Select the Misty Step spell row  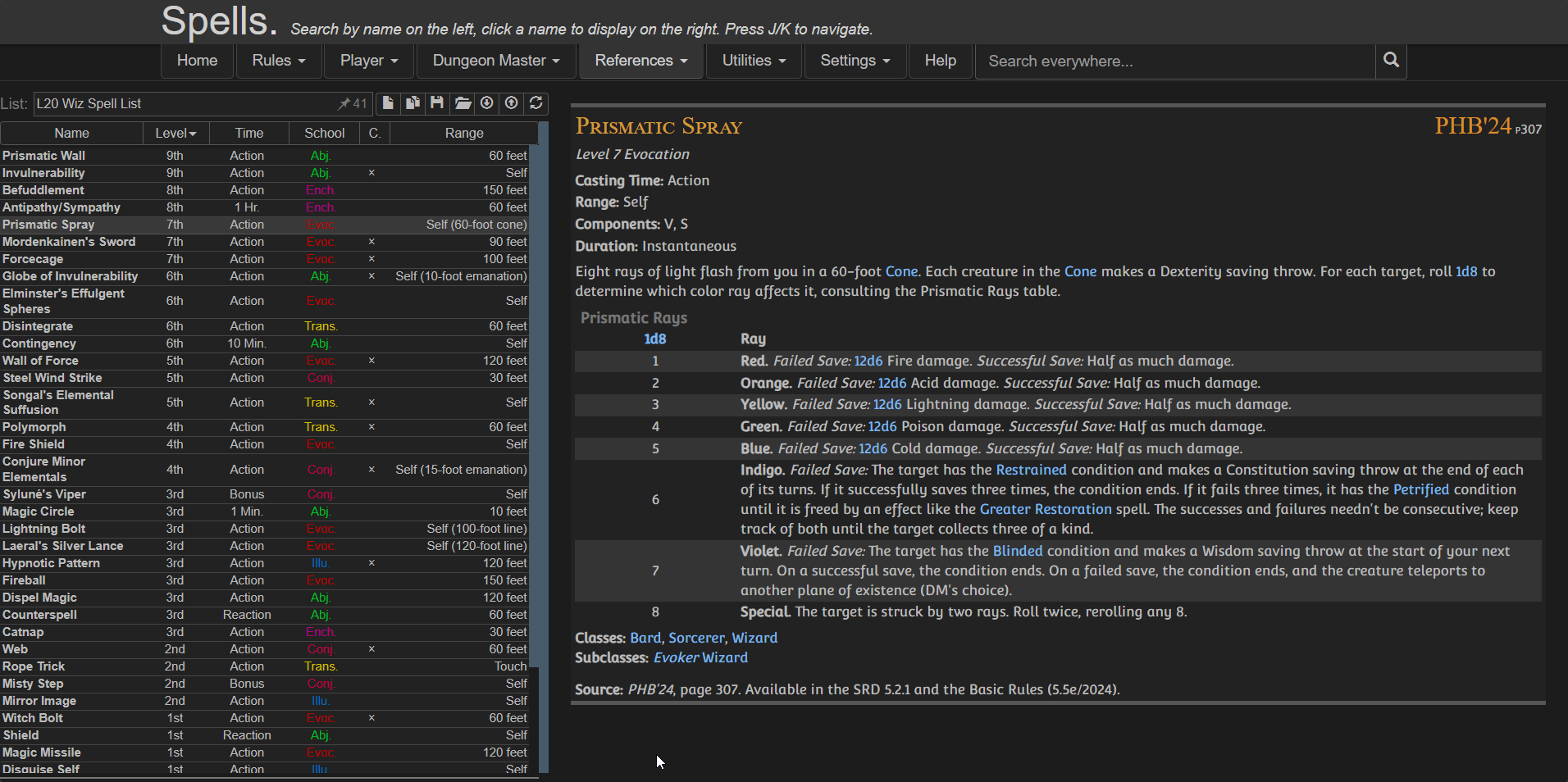265,684
